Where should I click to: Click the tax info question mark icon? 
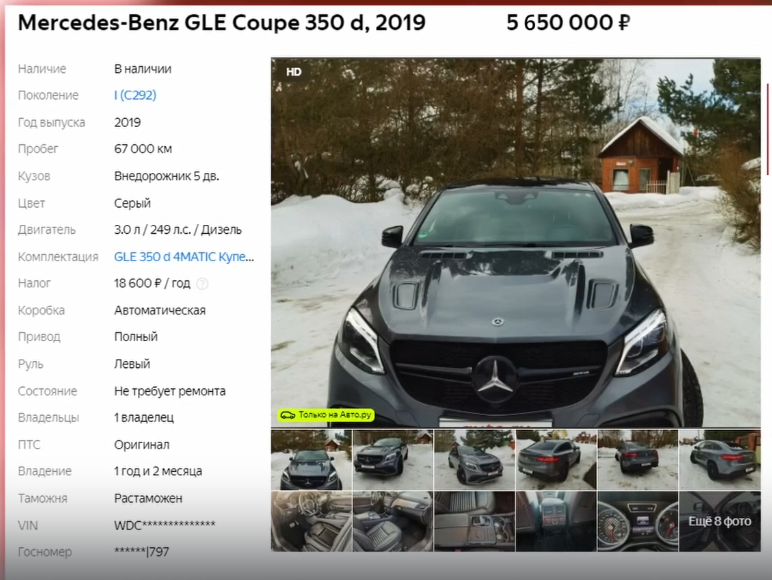[x=202, y=284]
